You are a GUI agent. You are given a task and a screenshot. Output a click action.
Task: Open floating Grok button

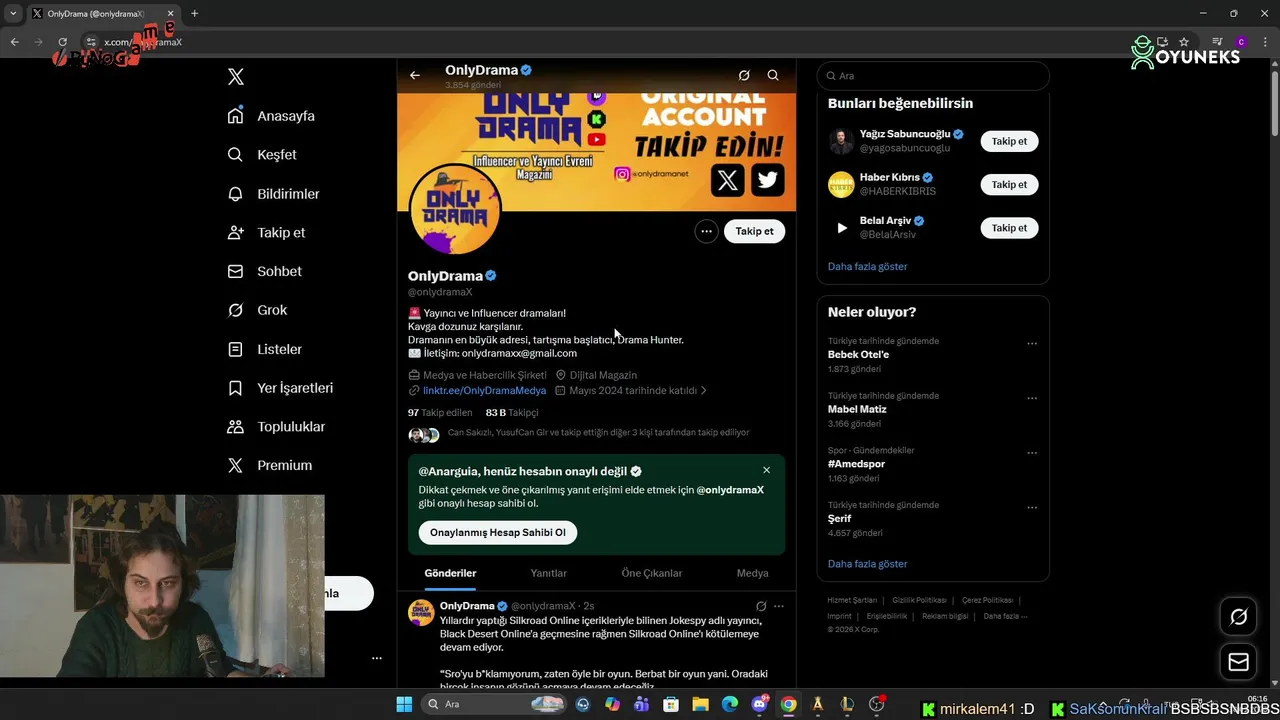tap(1239, 617)
